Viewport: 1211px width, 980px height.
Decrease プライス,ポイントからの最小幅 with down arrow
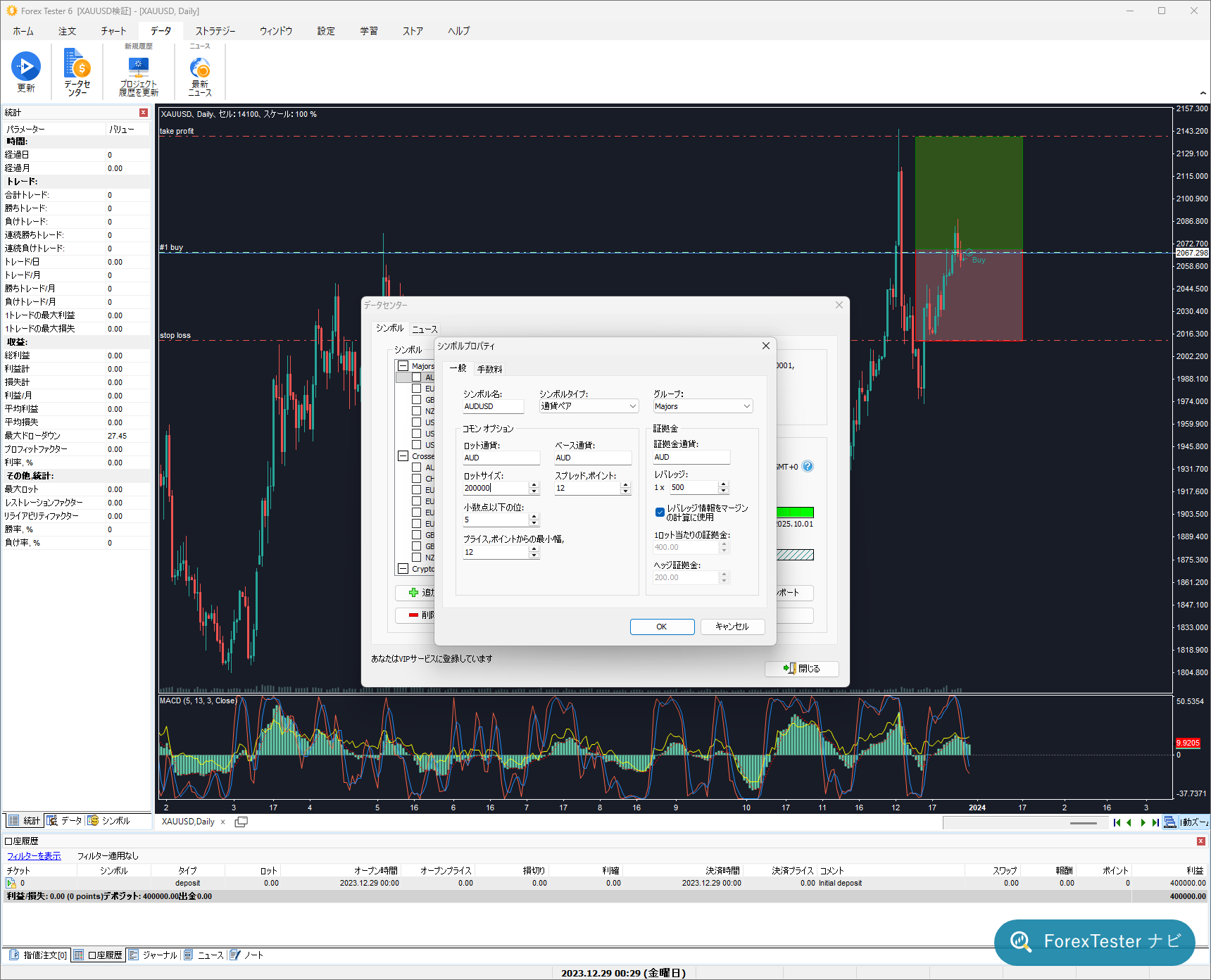pyautogui.click(x=534, y=555)
